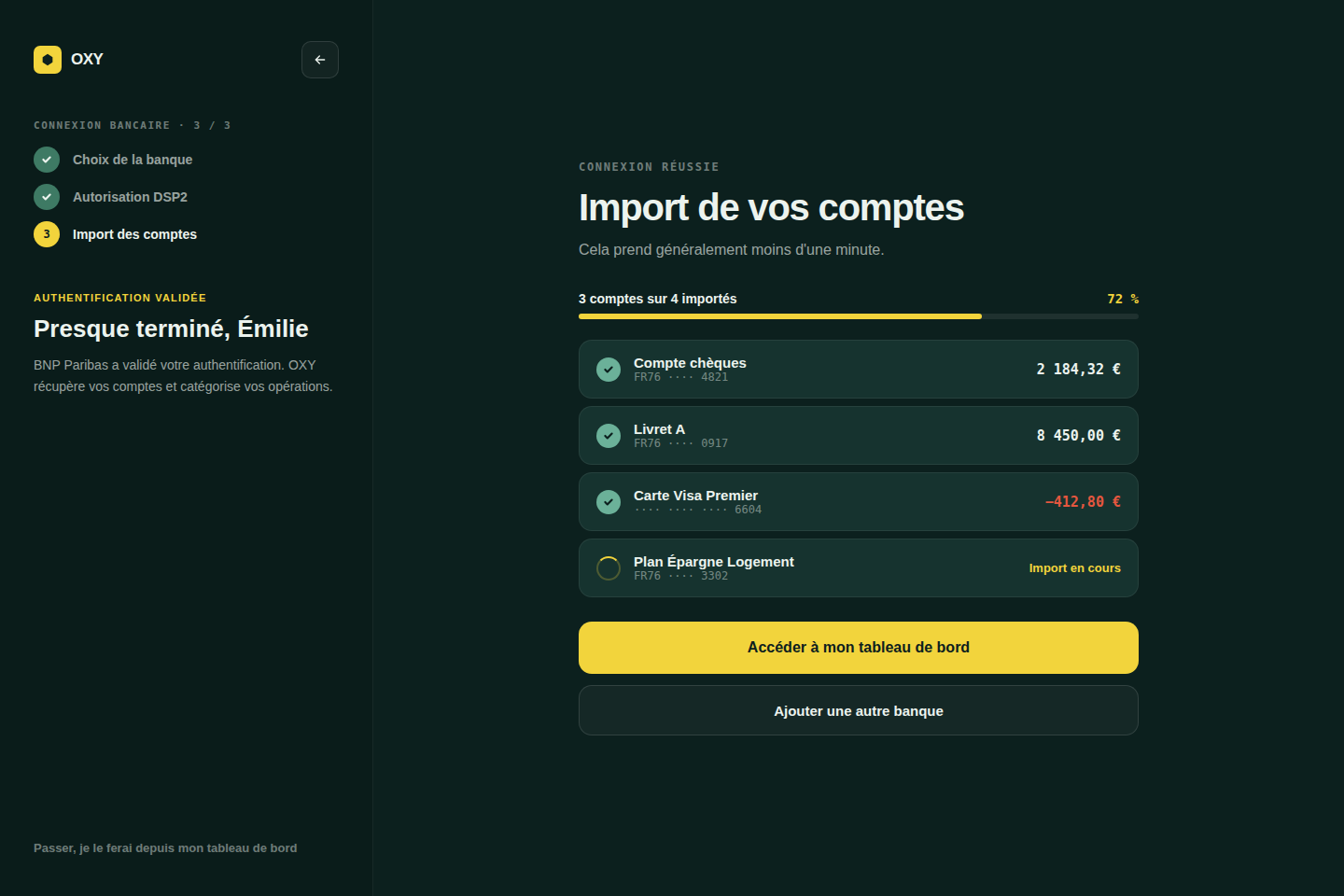Click Accéder à mon tableau de bord
Viewport: 1344px width, 896px height.
point(859,648)
